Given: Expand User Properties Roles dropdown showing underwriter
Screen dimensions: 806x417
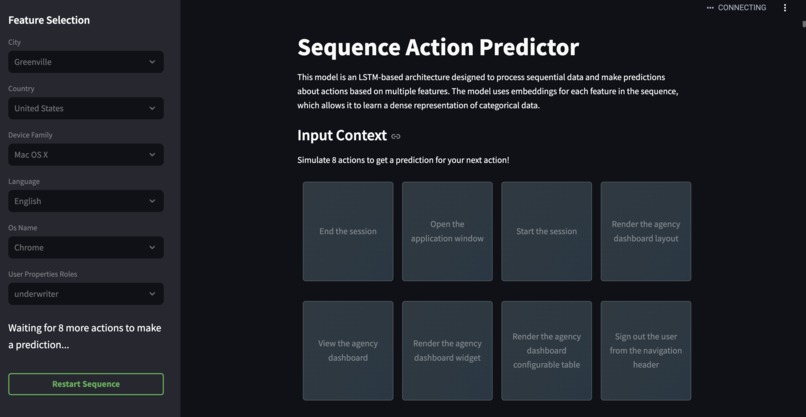Looking at the screenshot, I should (86, 294).
